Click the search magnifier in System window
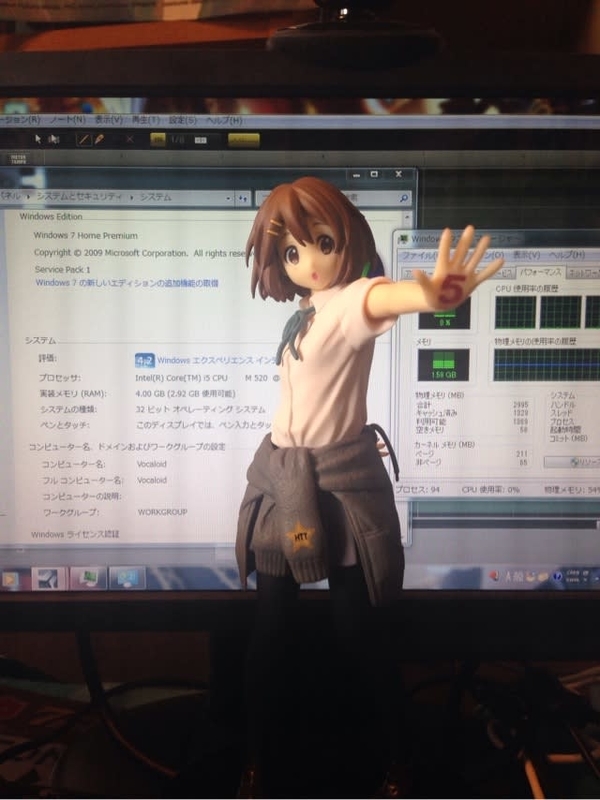Screen dimensions: 600x800 pyautogui.click(x=404, y=198)
